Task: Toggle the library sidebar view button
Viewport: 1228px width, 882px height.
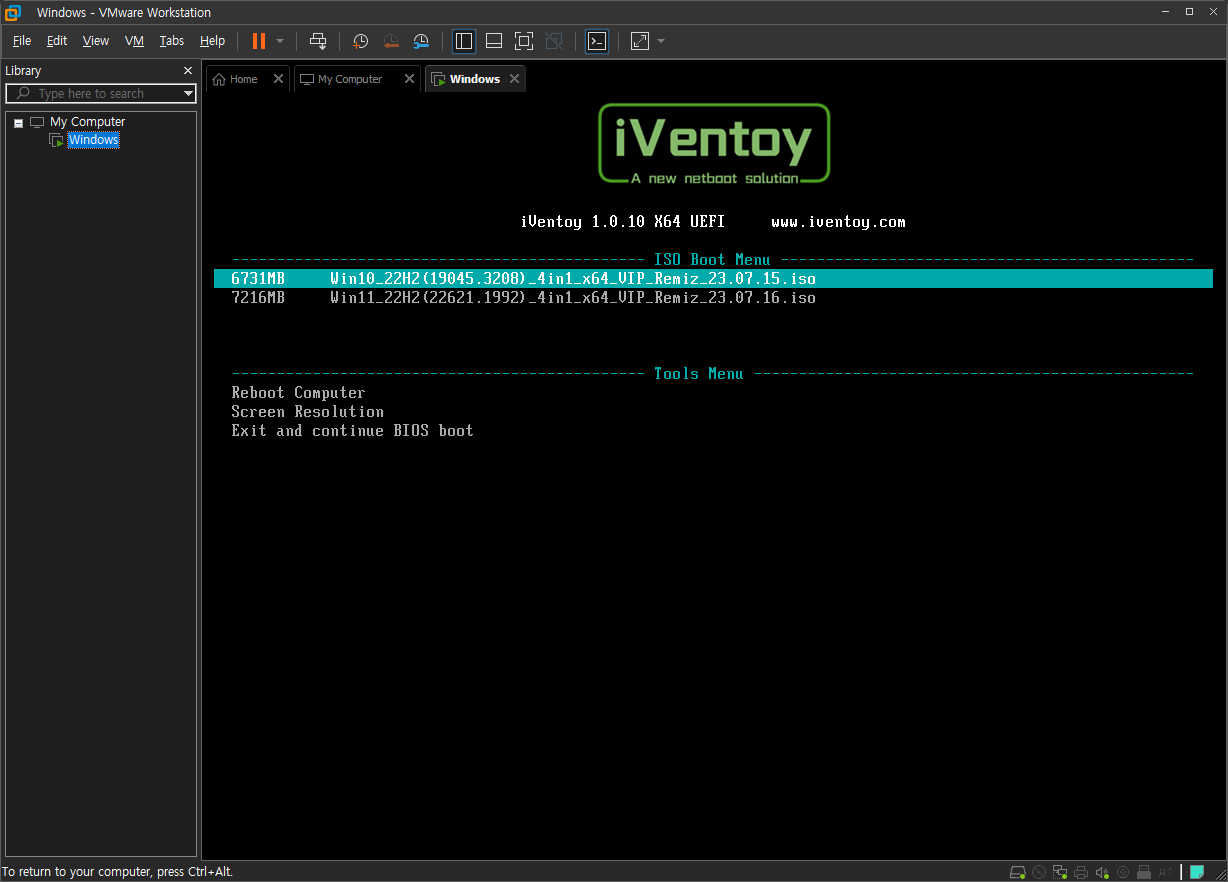Action: 464,41
